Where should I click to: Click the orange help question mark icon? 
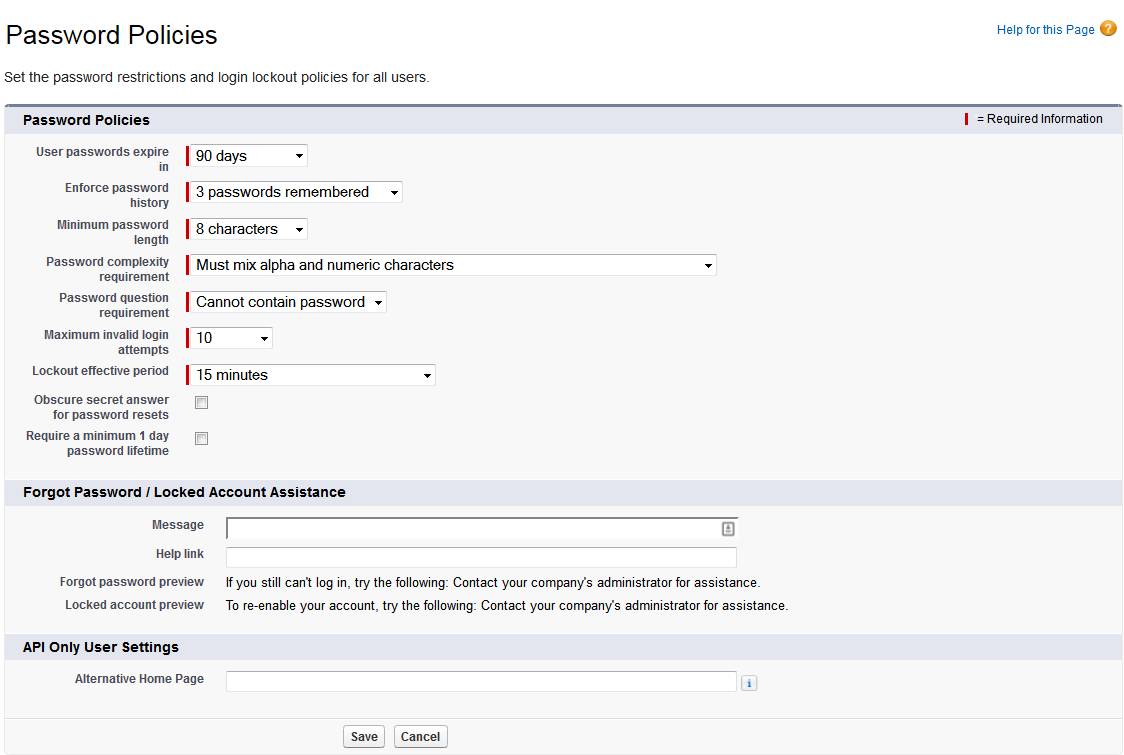click(x=1107, y=29)
